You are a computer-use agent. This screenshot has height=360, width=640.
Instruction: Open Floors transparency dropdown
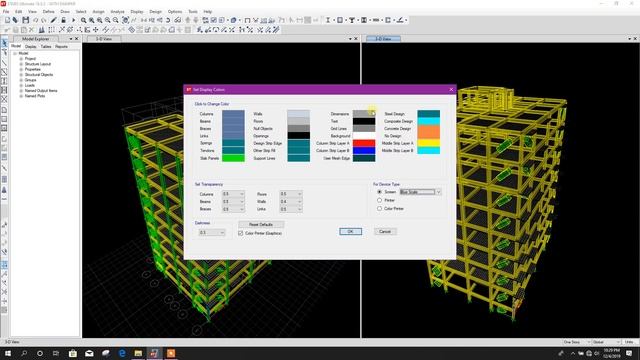(291, 194)
